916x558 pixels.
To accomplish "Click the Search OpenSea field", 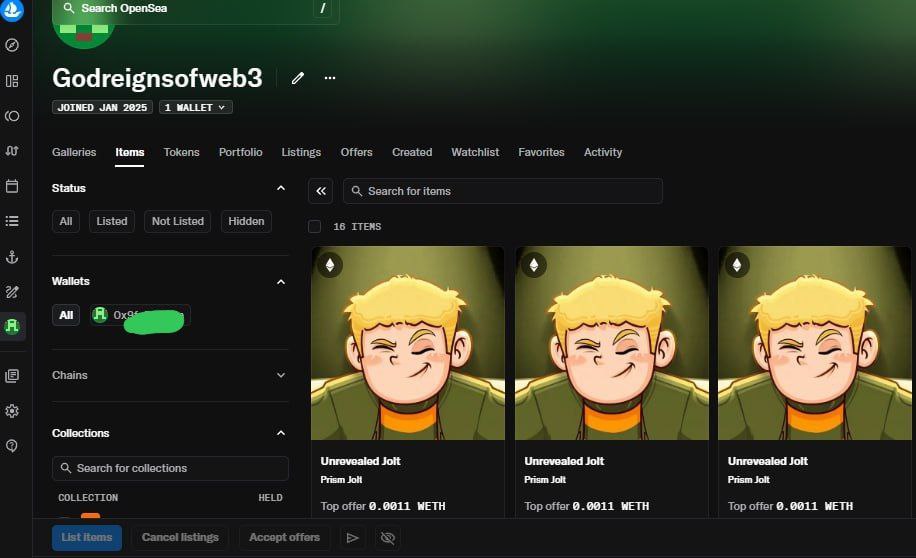I will click(x=196, y=9).
